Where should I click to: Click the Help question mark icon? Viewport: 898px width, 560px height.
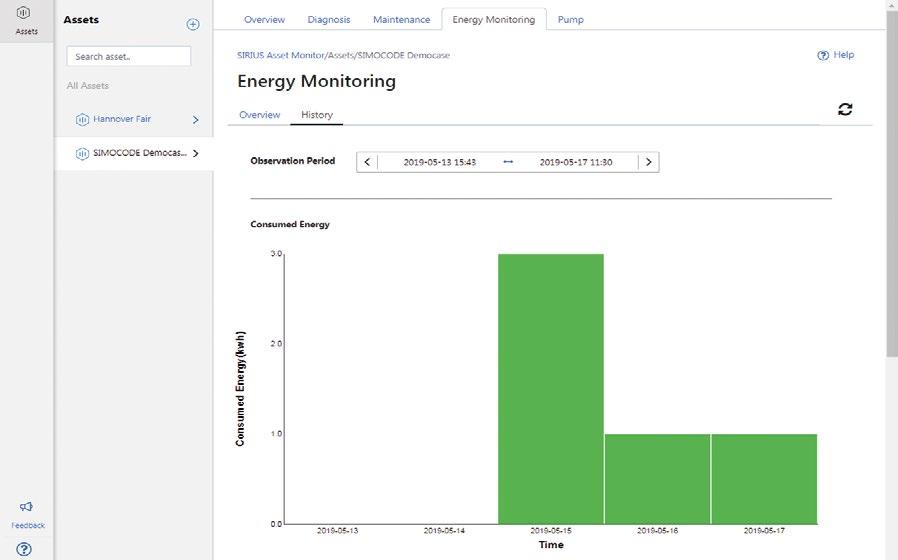tap(823, 56)
